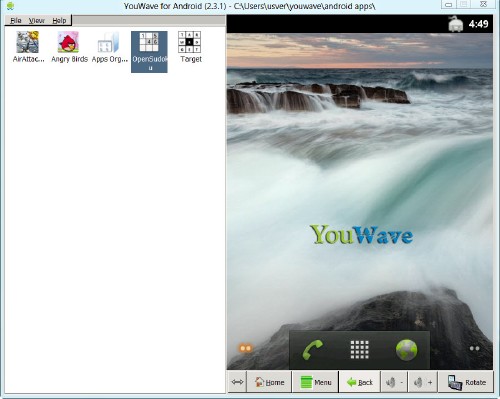The image size is (500, 399).
Task: Open the app drawer grid icon
Action: [x=360, y=350]
